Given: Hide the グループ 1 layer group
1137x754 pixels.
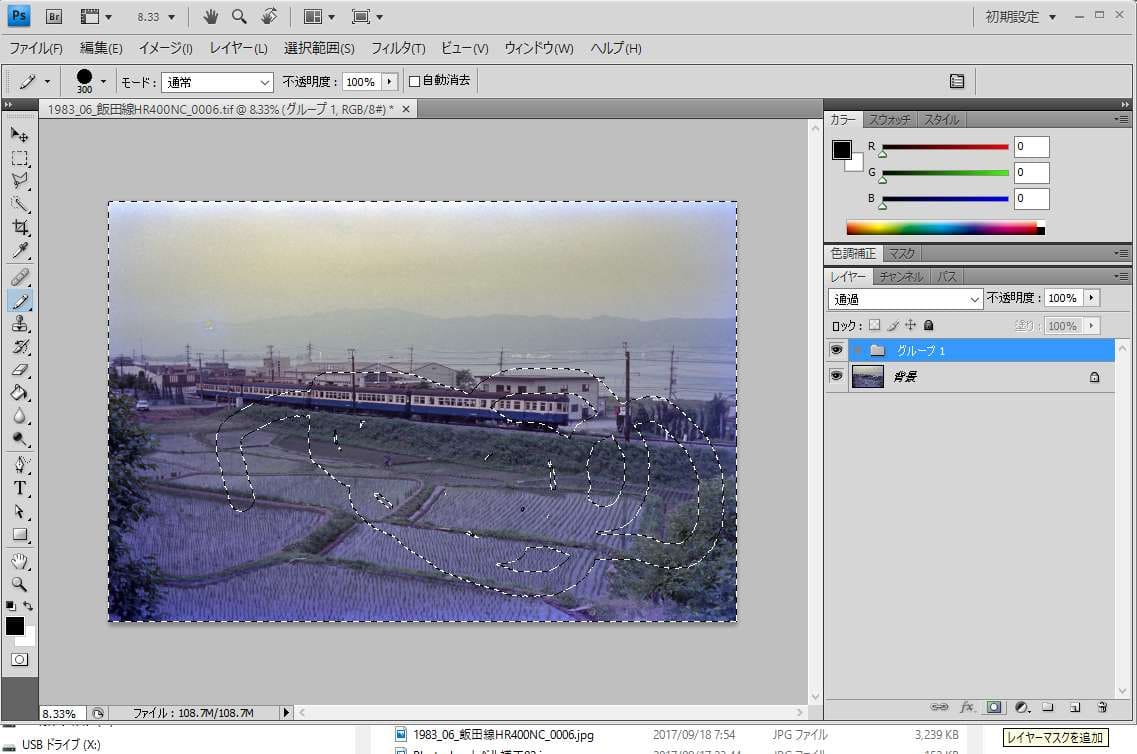Looking at the screenshot, I should coord(837,350).
